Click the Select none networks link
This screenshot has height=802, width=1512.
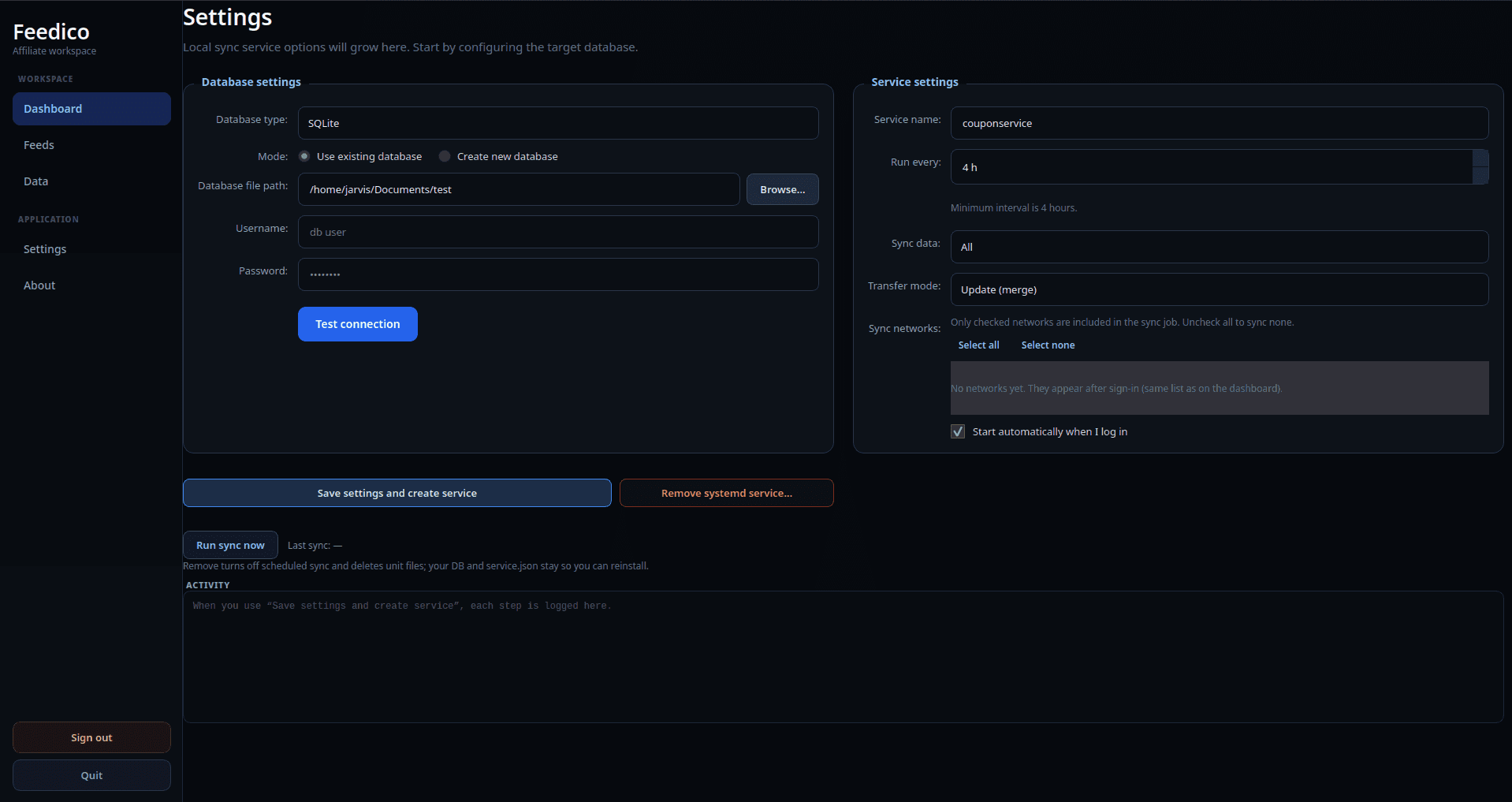[x=1048, y=345]
